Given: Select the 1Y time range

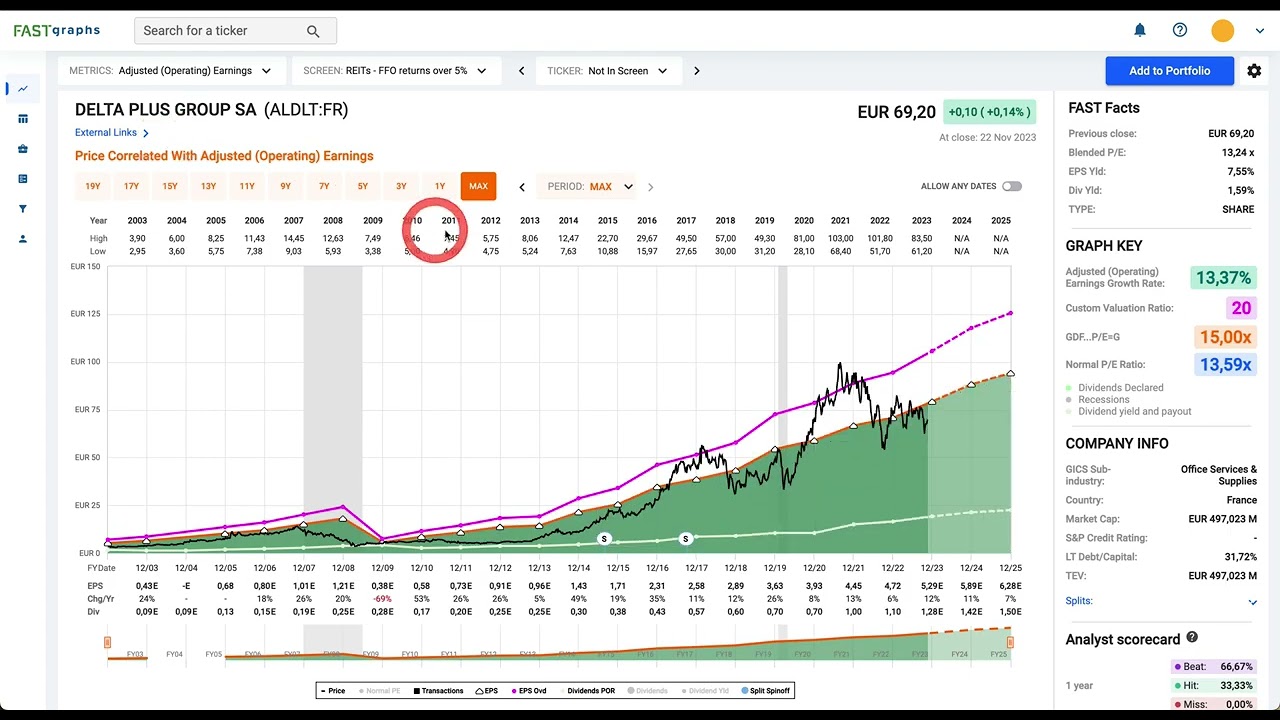Looking at the screenshot, I should pos(440,186).
